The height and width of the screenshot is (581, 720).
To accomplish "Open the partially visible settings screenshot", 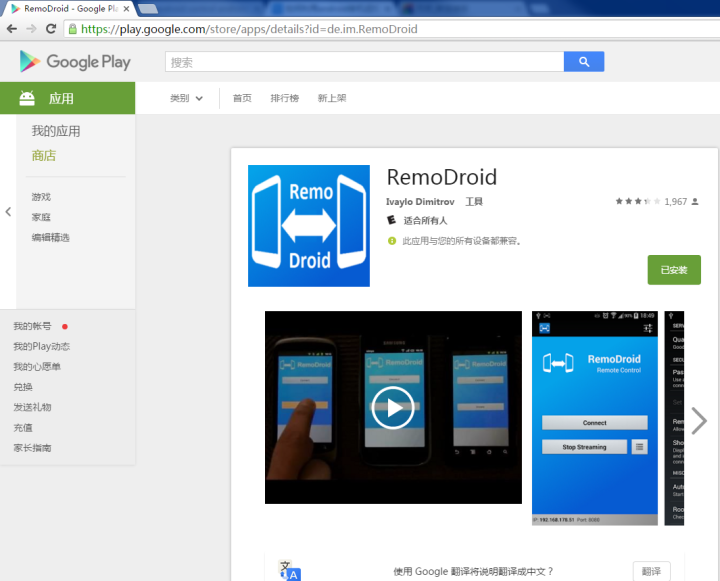I will [x=675, y=418].
